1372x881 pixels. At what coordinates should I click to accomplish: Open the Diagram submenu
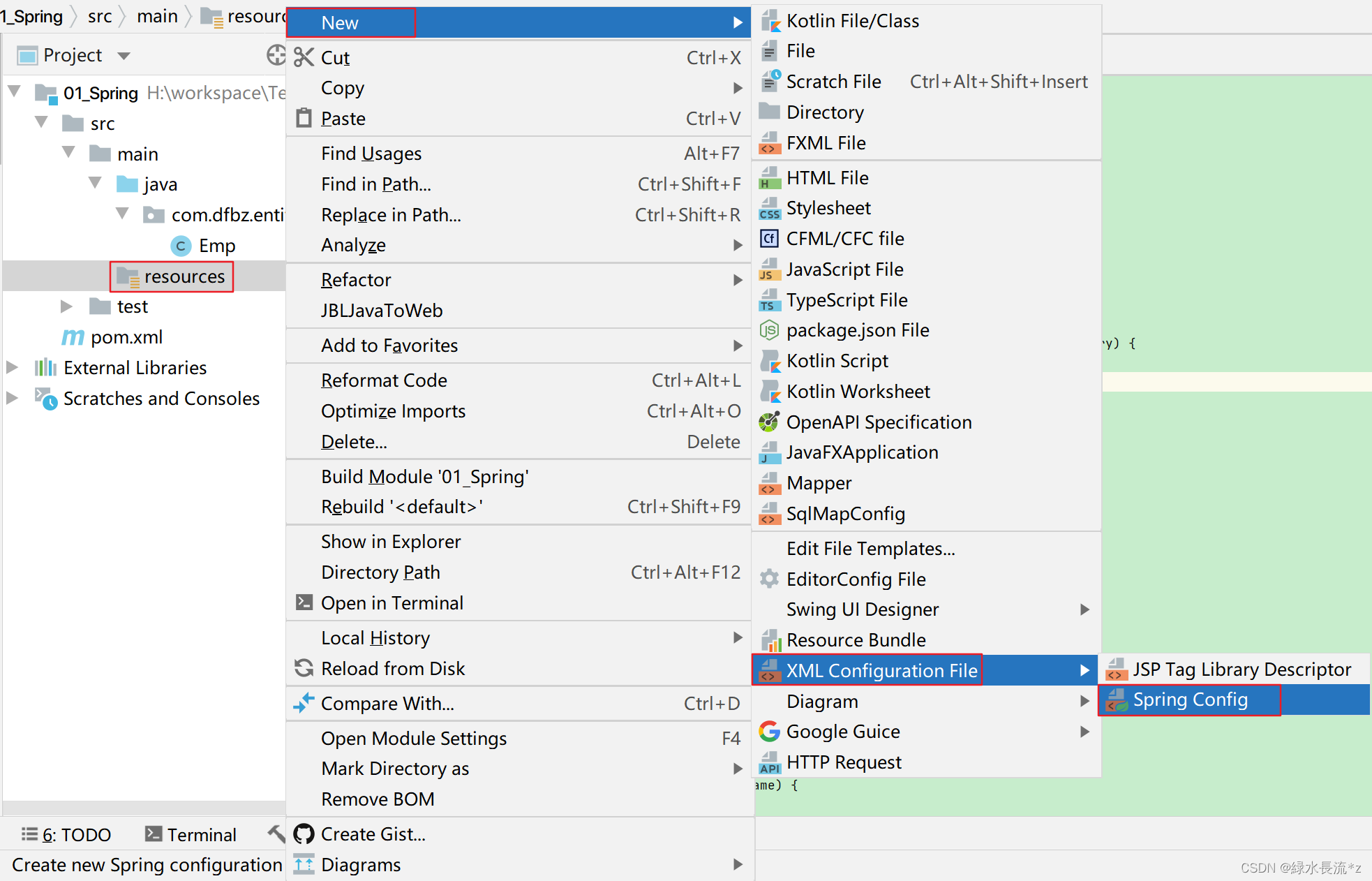pyautogui.click(x=926, y=702)
